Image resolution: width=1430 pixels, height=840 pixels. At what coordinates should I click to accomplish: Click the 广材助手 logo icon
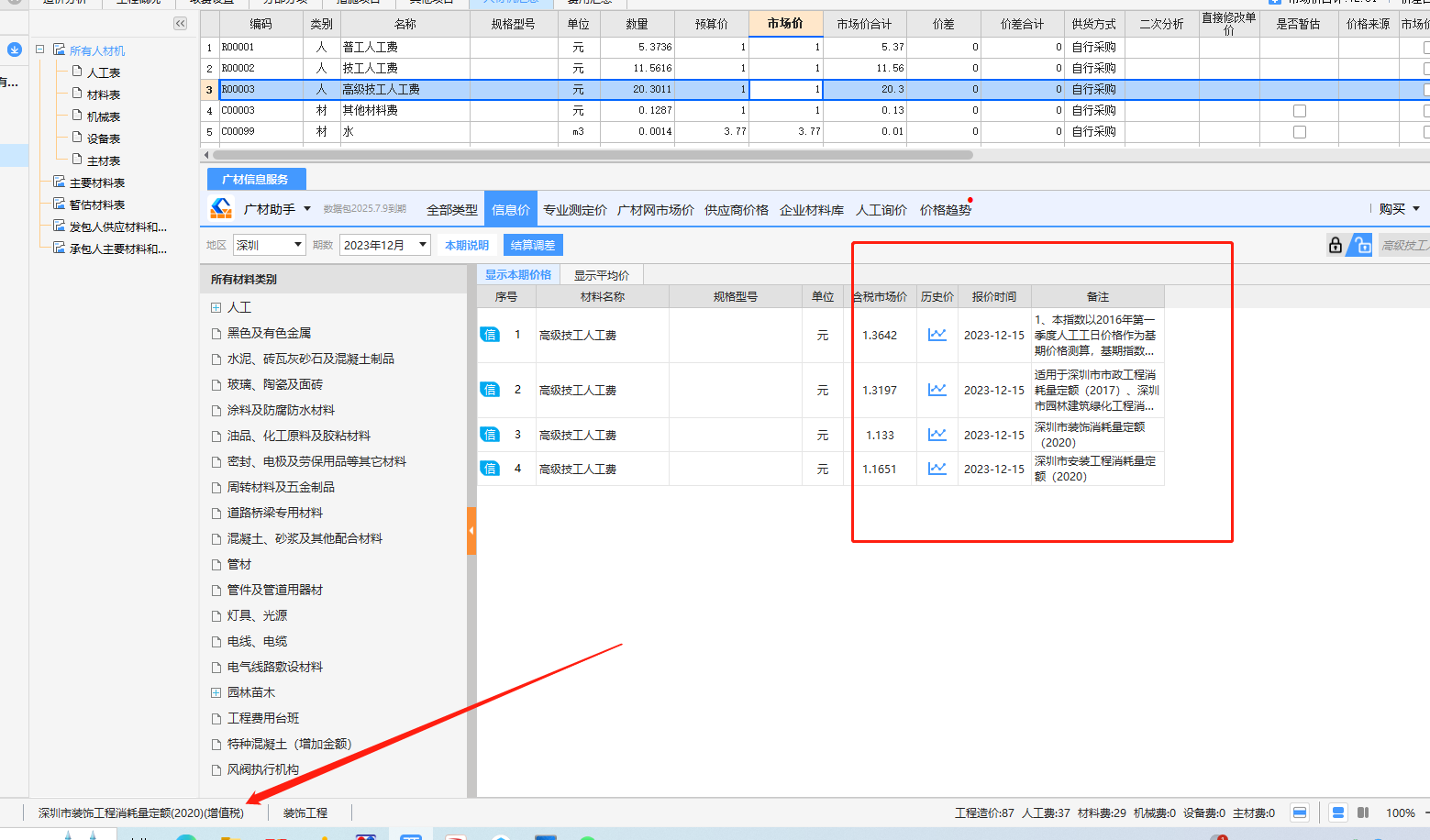221,209
